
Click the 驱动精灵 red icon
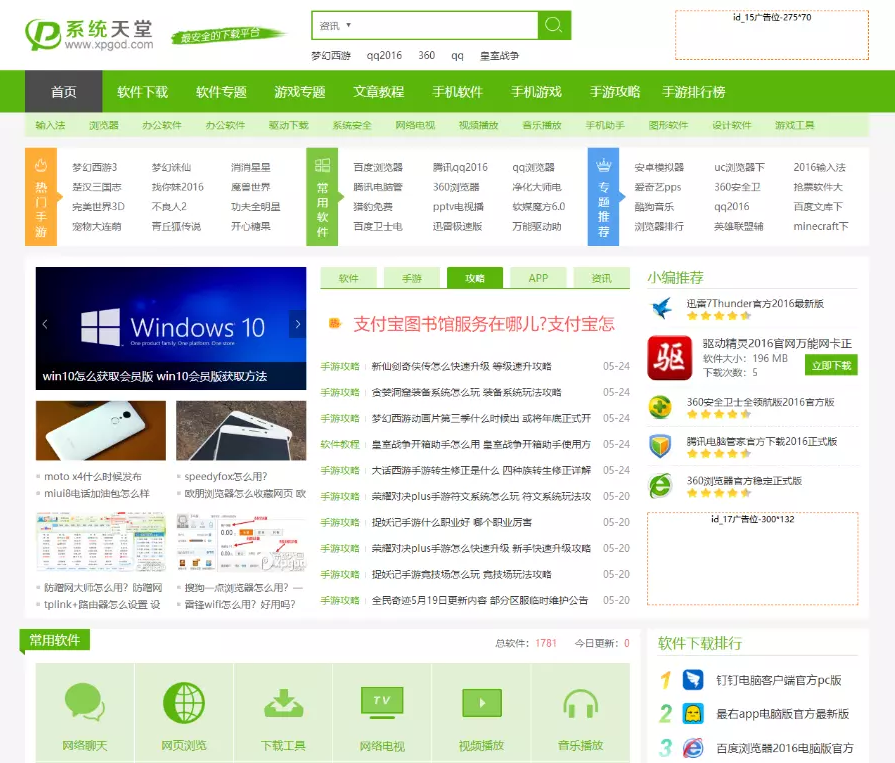[670, 358]
